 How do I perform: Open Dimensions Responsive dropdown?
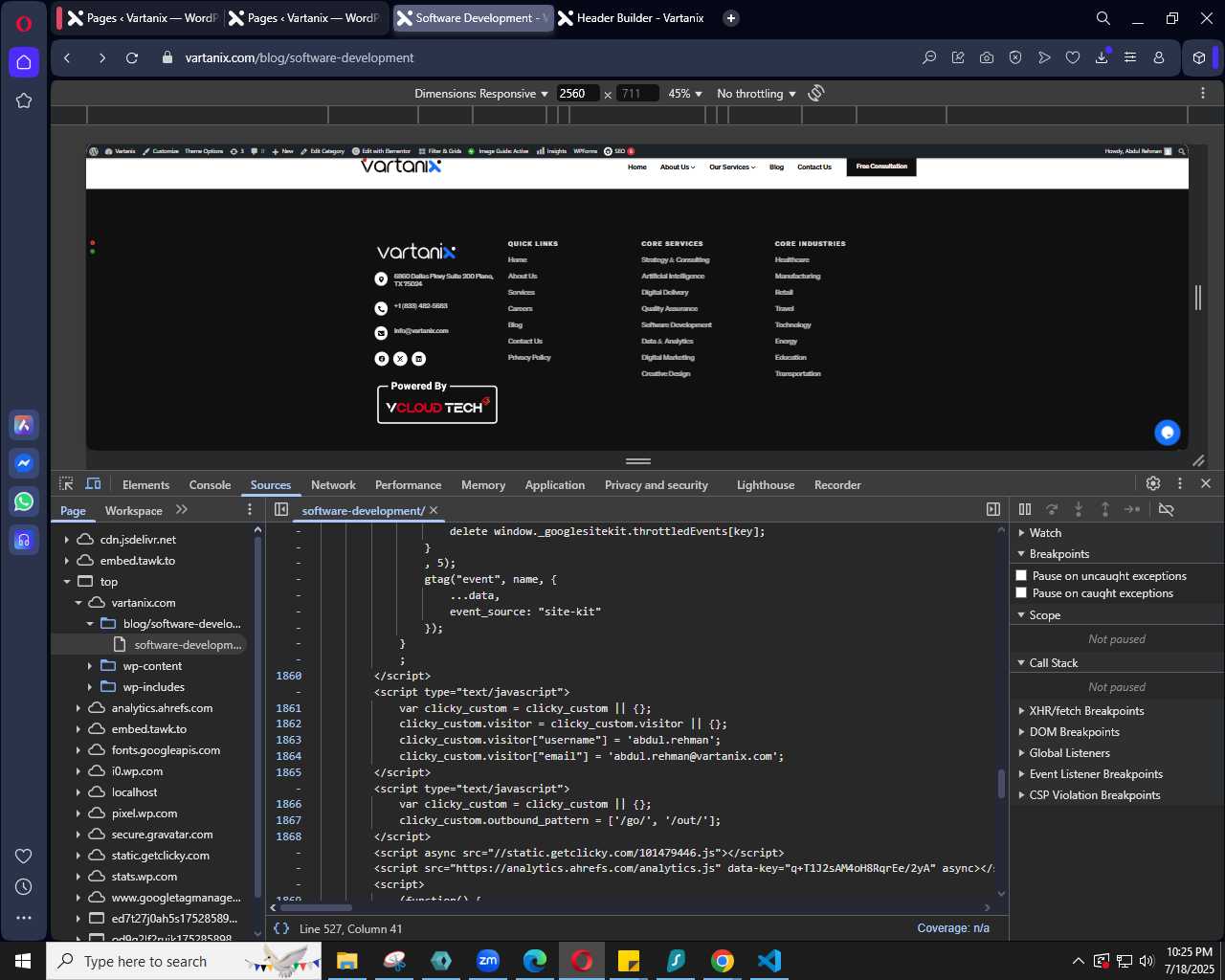pos(481,93)
